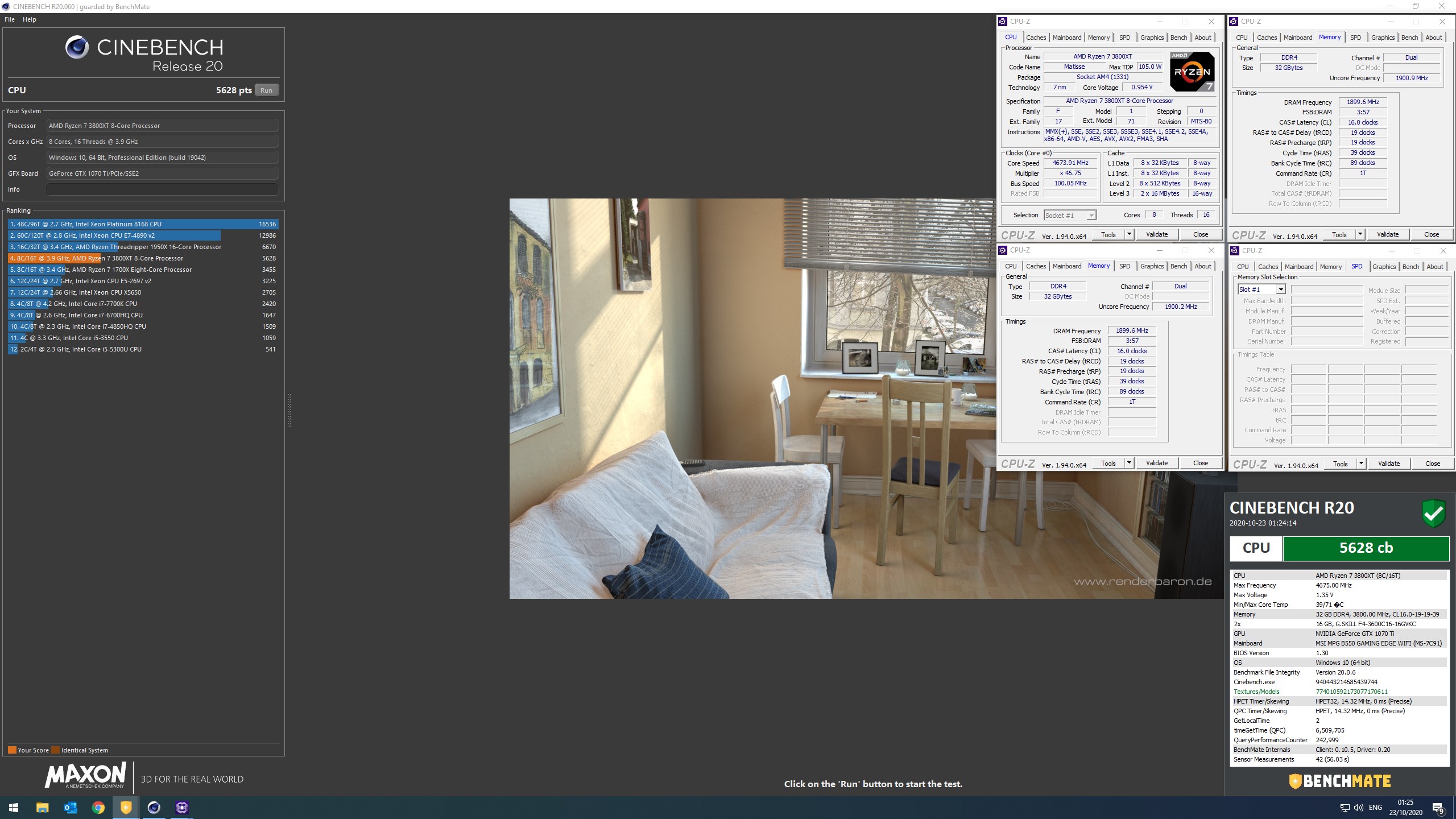Open Mainboard tab in top-left CPU-Z
1456x819 pixels.
[1067, 38]
